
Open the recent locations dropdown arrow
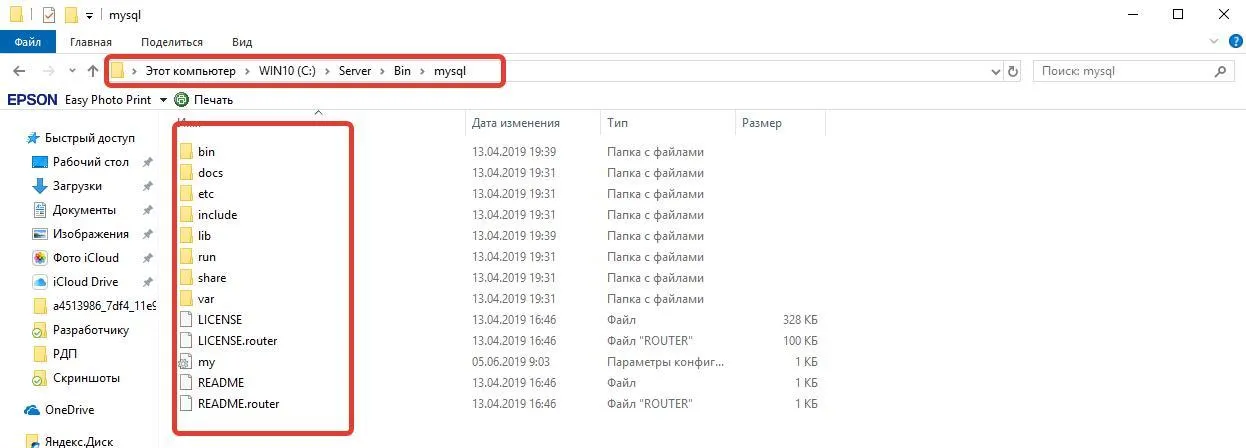[x=71, y=72]
